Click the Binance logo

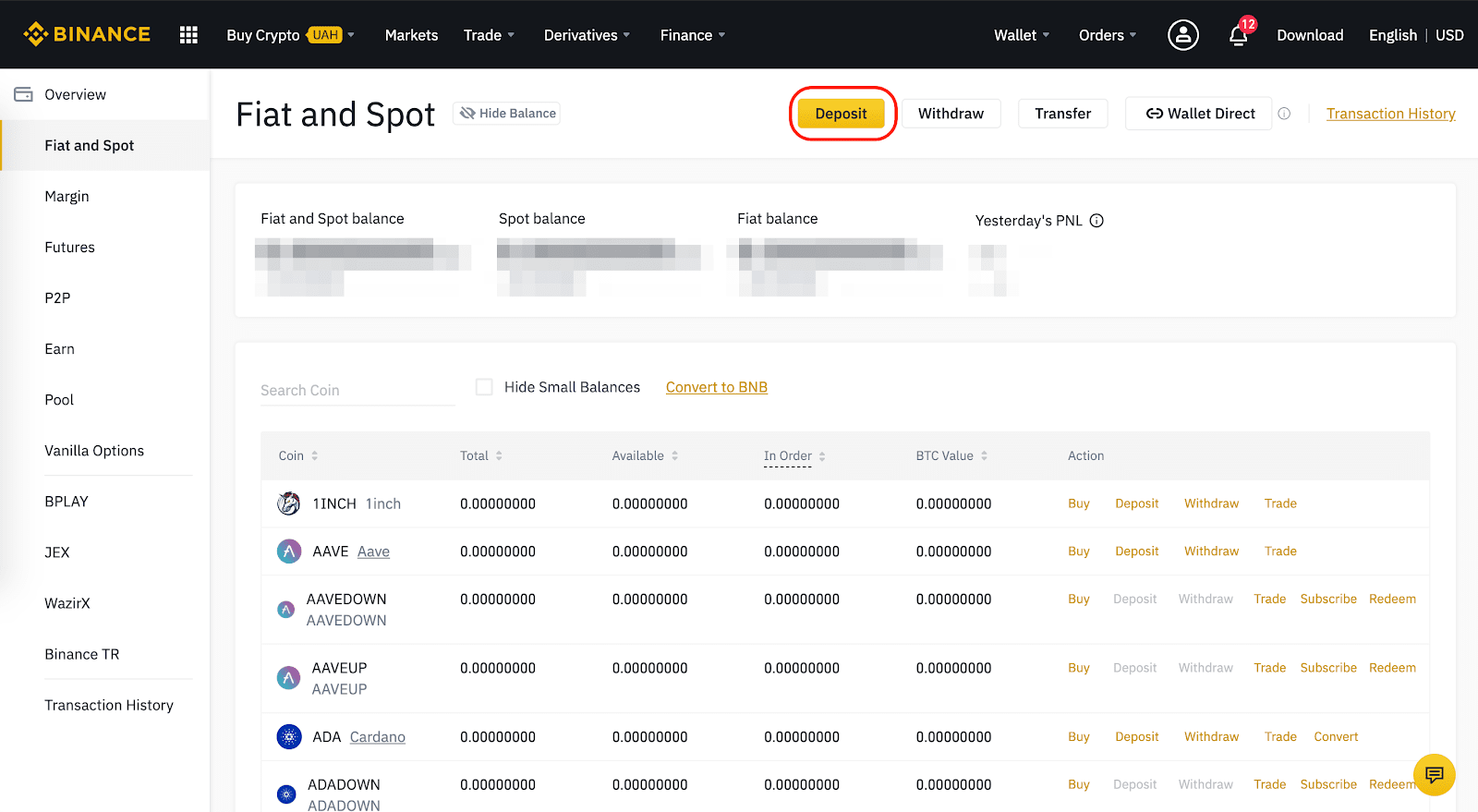pos(87,34)
